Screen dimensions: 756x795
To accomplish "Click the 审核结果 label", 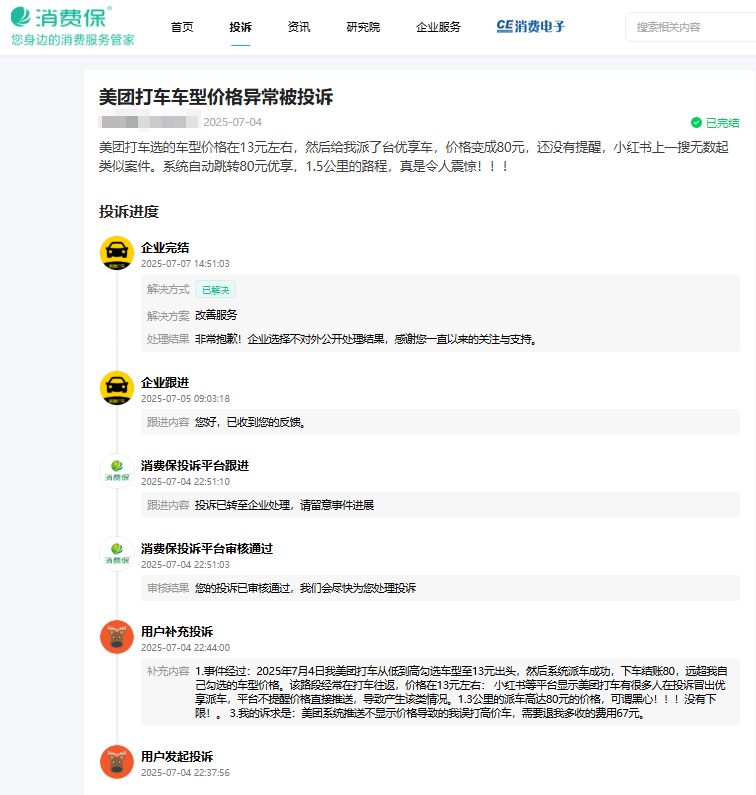I will 168,588.
